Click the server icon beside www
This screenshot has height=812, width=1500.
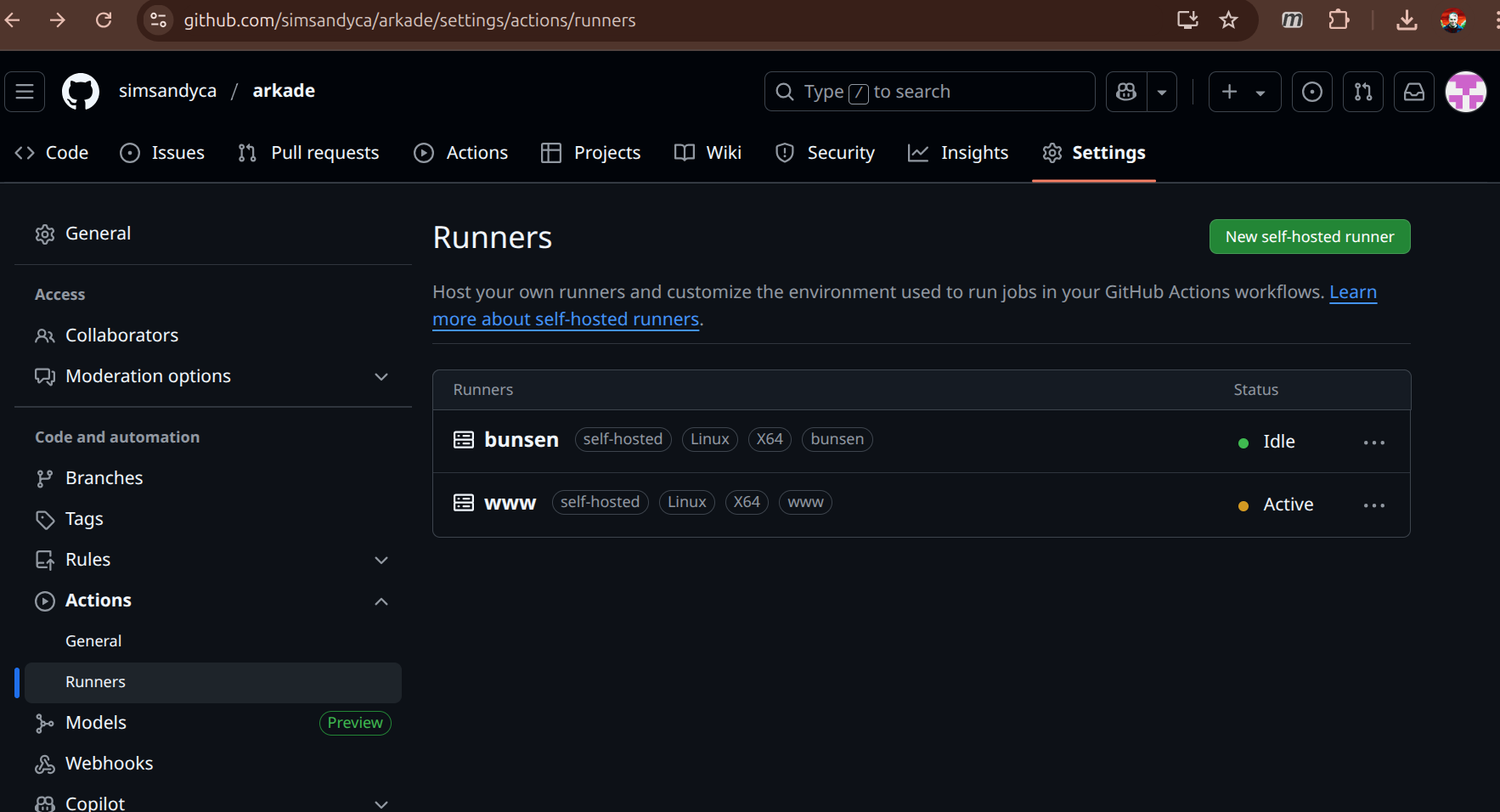click(x=464, y=503)
